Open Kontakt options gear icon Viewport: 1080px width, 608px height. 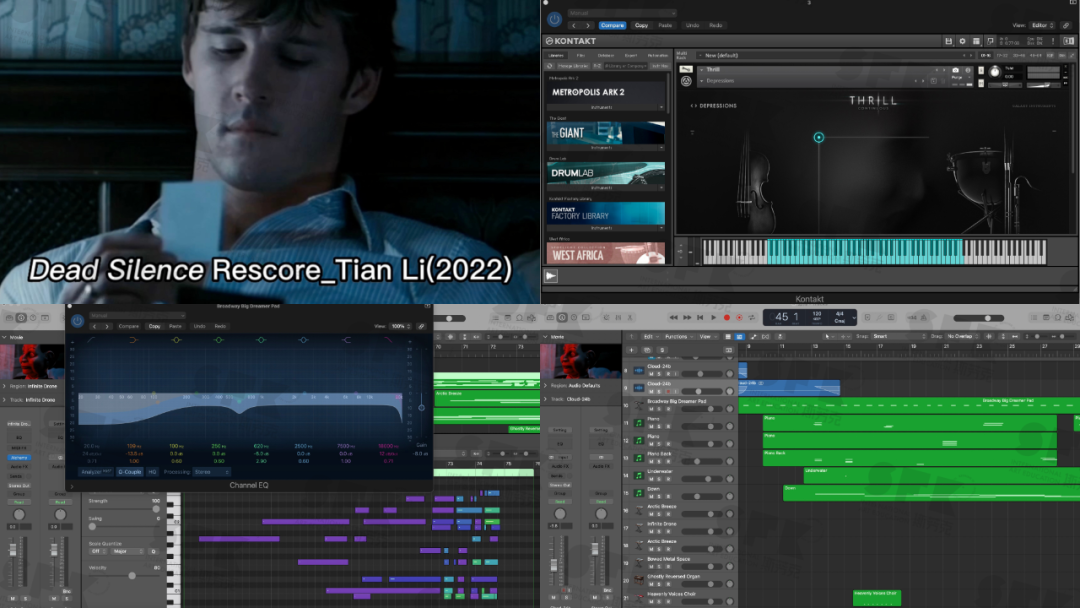(962, 41)
